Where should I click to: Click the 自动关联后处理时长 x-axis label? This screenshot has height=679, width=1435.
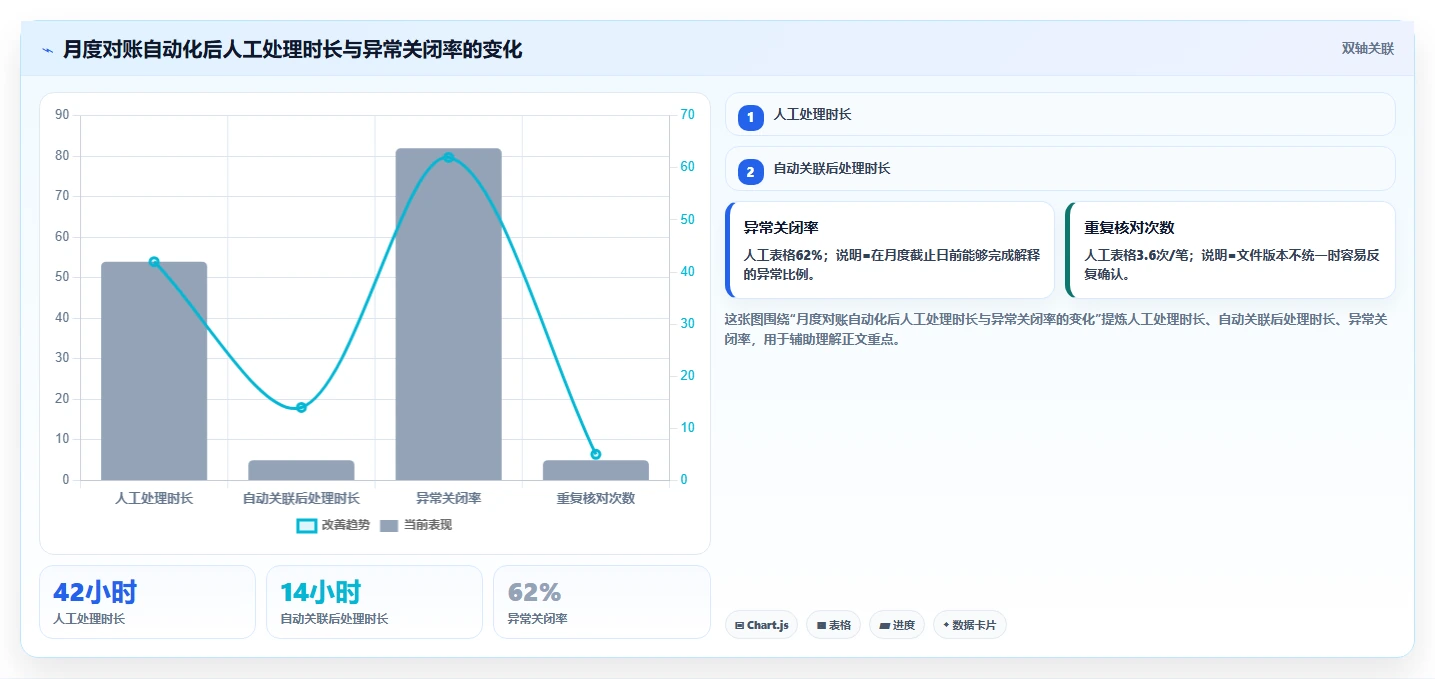coord(301,498)
